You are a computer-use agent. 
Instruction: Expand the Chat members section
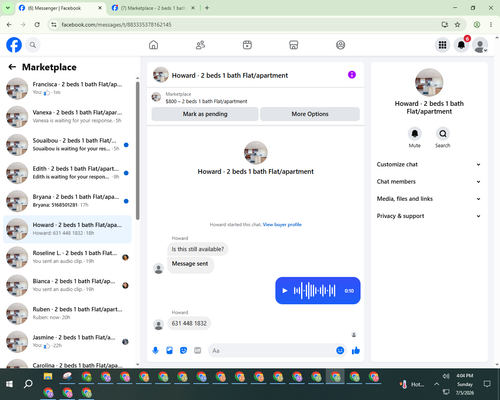(429, 182)
